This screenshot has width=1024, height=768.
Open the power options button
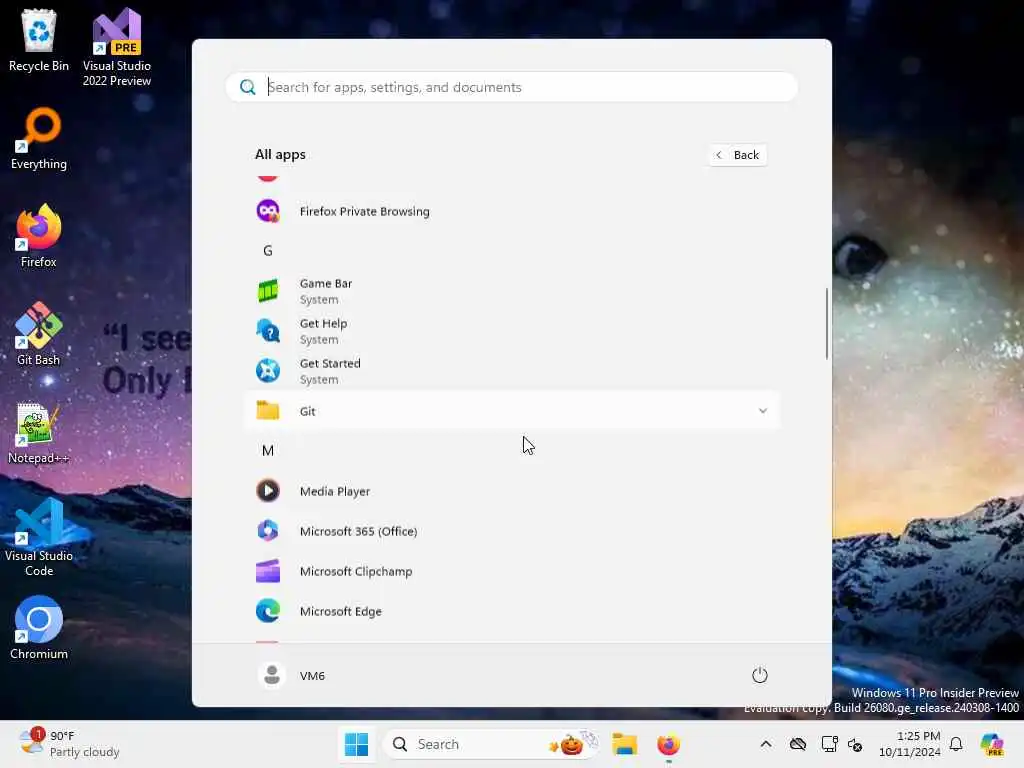point(759,675)
